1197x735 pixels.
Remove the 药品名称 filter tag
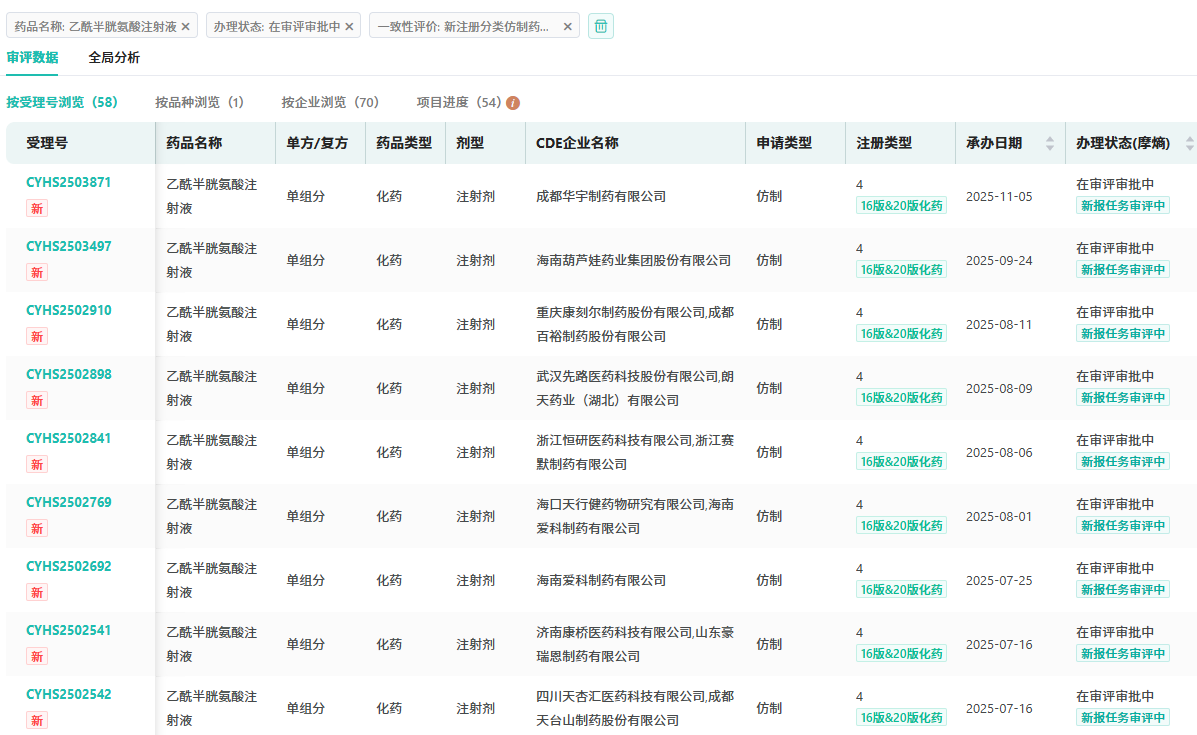point(185,27)
